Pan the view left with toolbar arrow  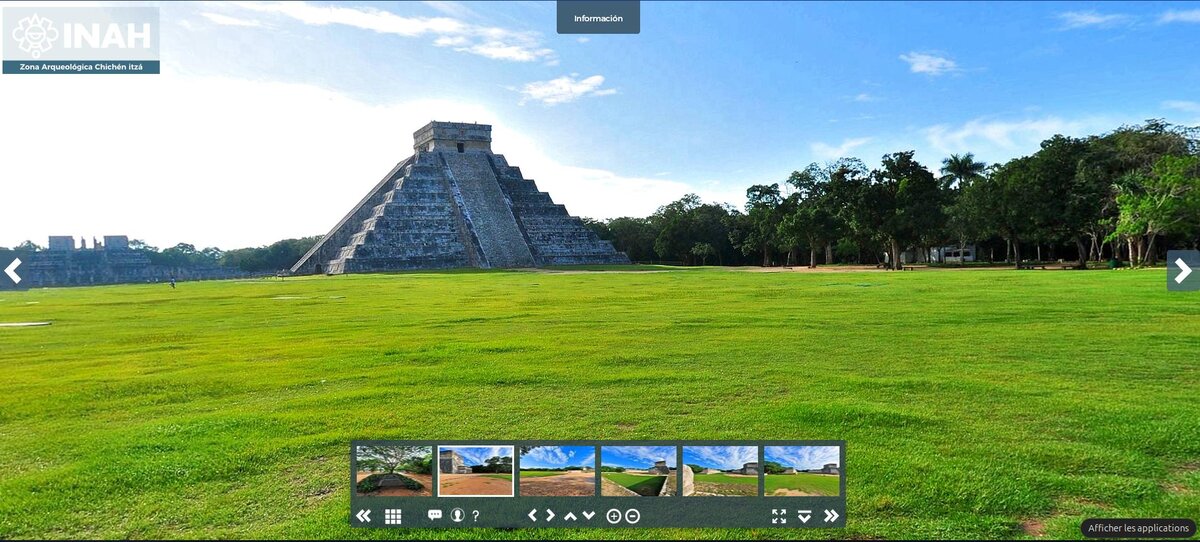[532, 515]
